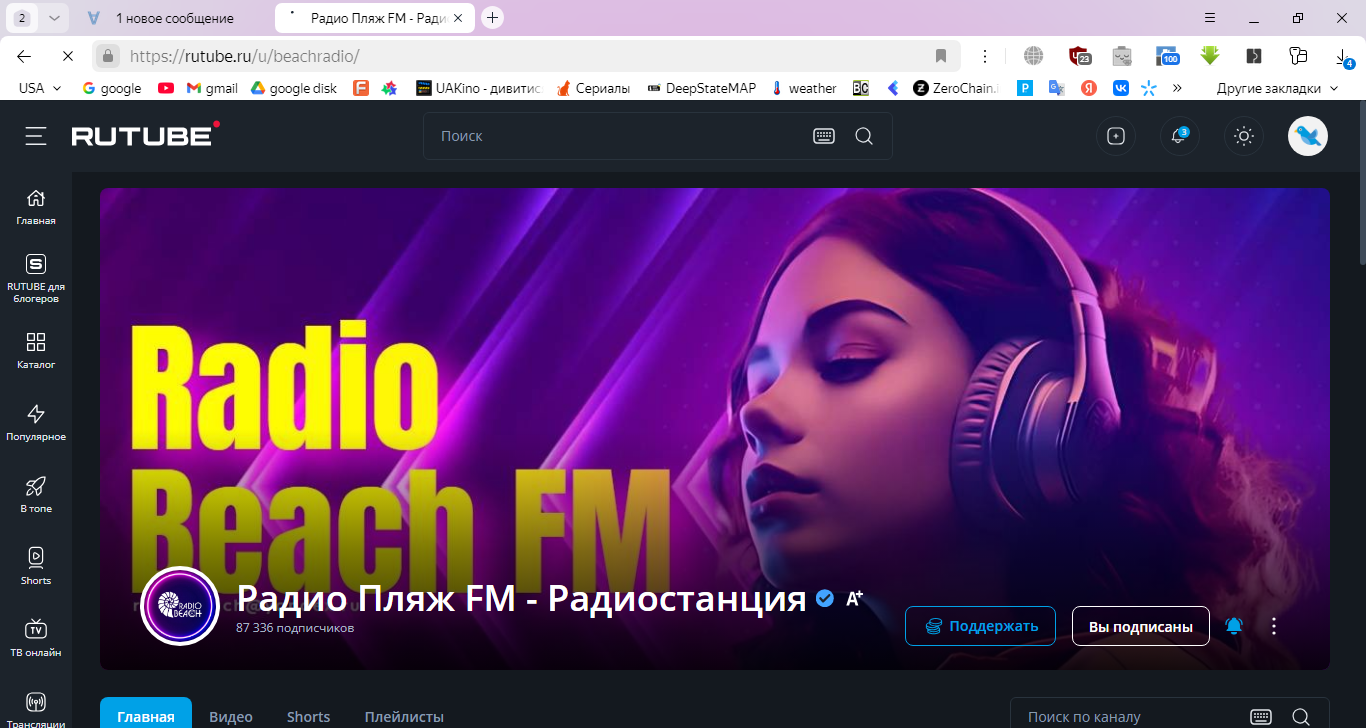
Task: Click the green download extension icon
Action: click(1210, 56)
